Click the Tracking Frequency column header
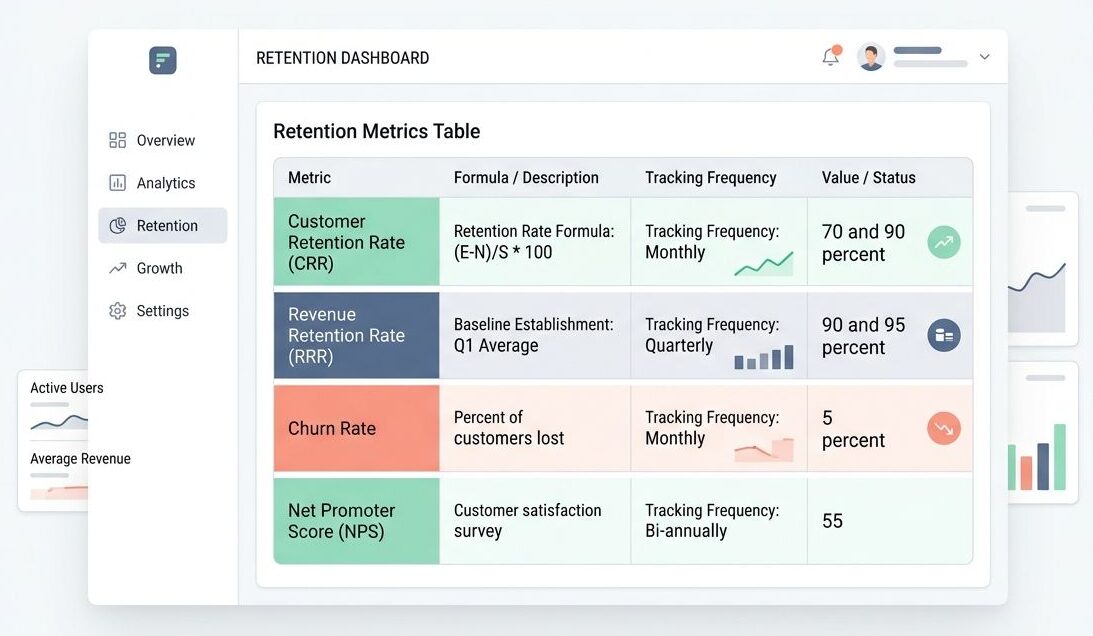The image size is (1093, 636). [x=710, y=177]
